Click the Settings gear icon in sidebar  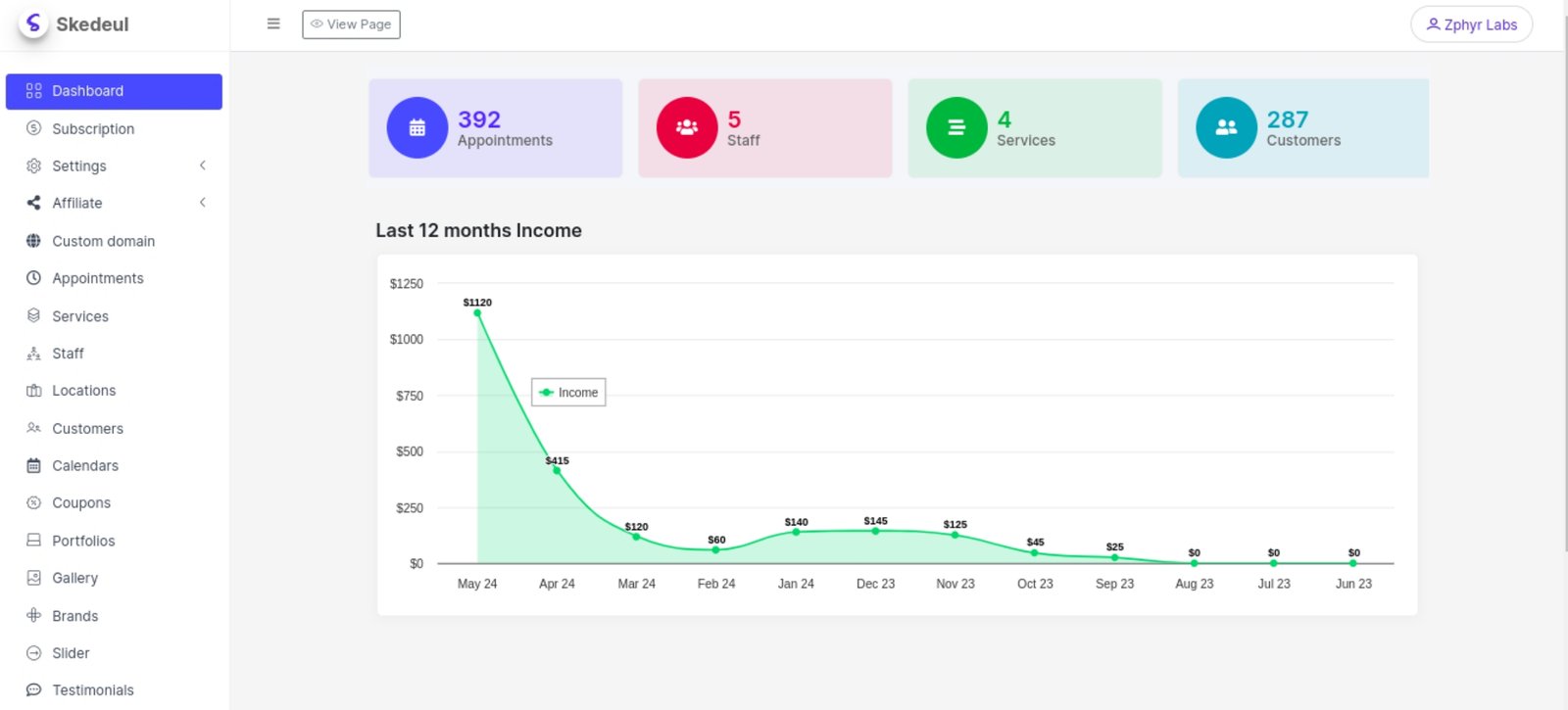33,166
